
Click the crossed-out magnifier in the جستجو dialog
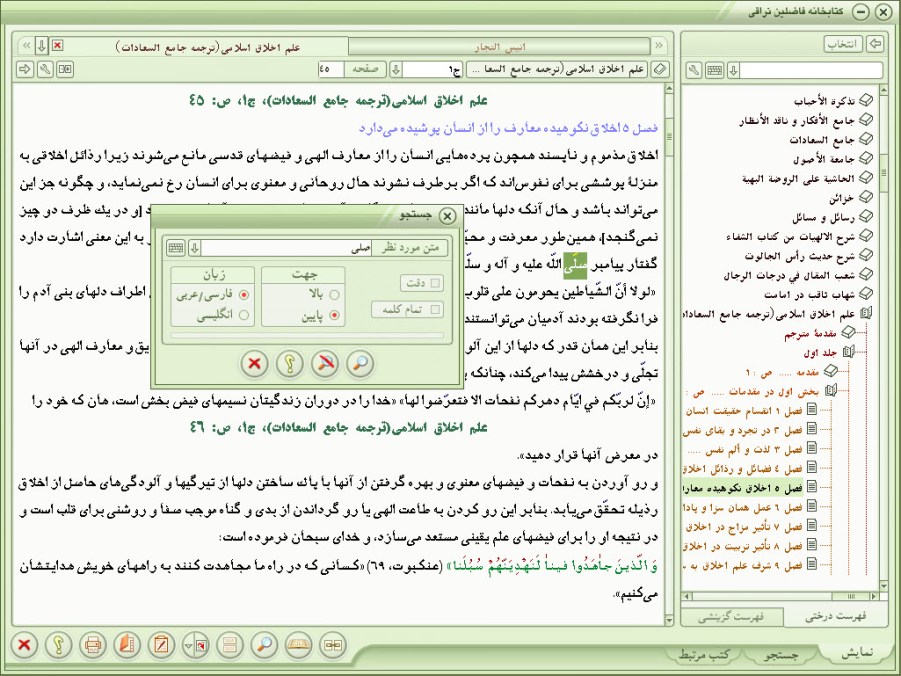[x=325, y=363]
